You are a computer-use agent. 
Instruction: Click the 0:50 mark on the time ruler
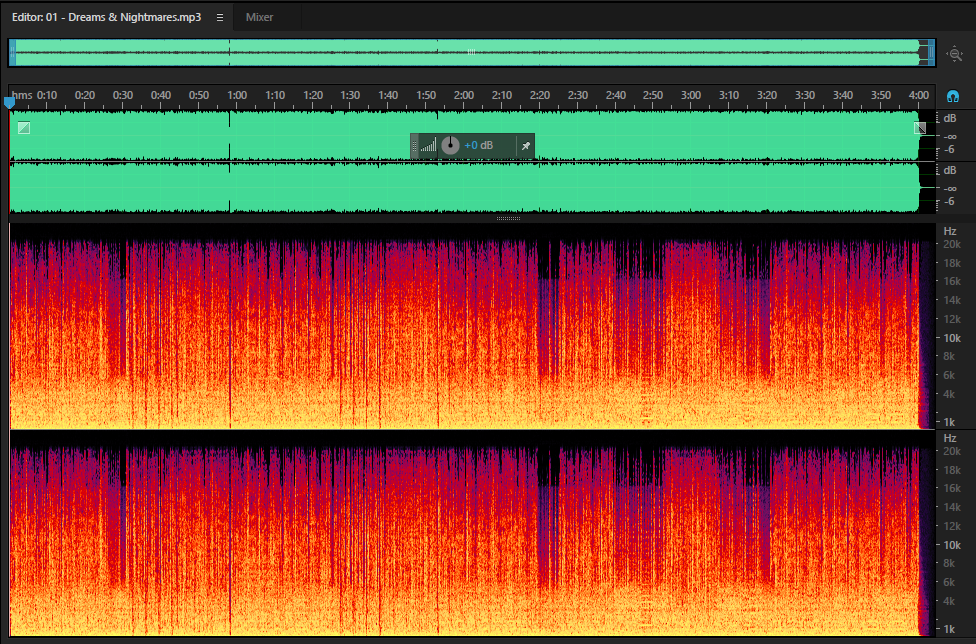(199, 95)
